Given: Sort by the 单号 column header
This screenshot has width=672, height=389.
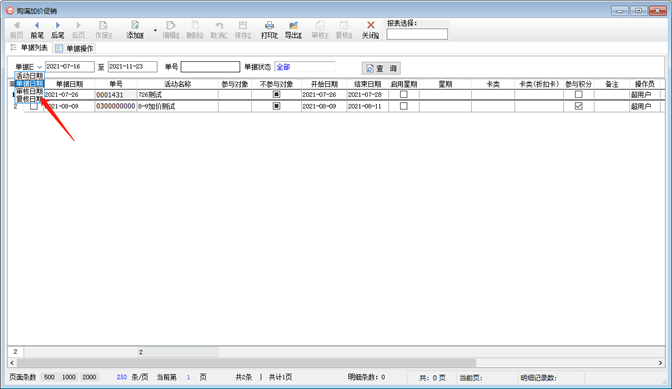Looking at the screenshot, I should (116, 84).
